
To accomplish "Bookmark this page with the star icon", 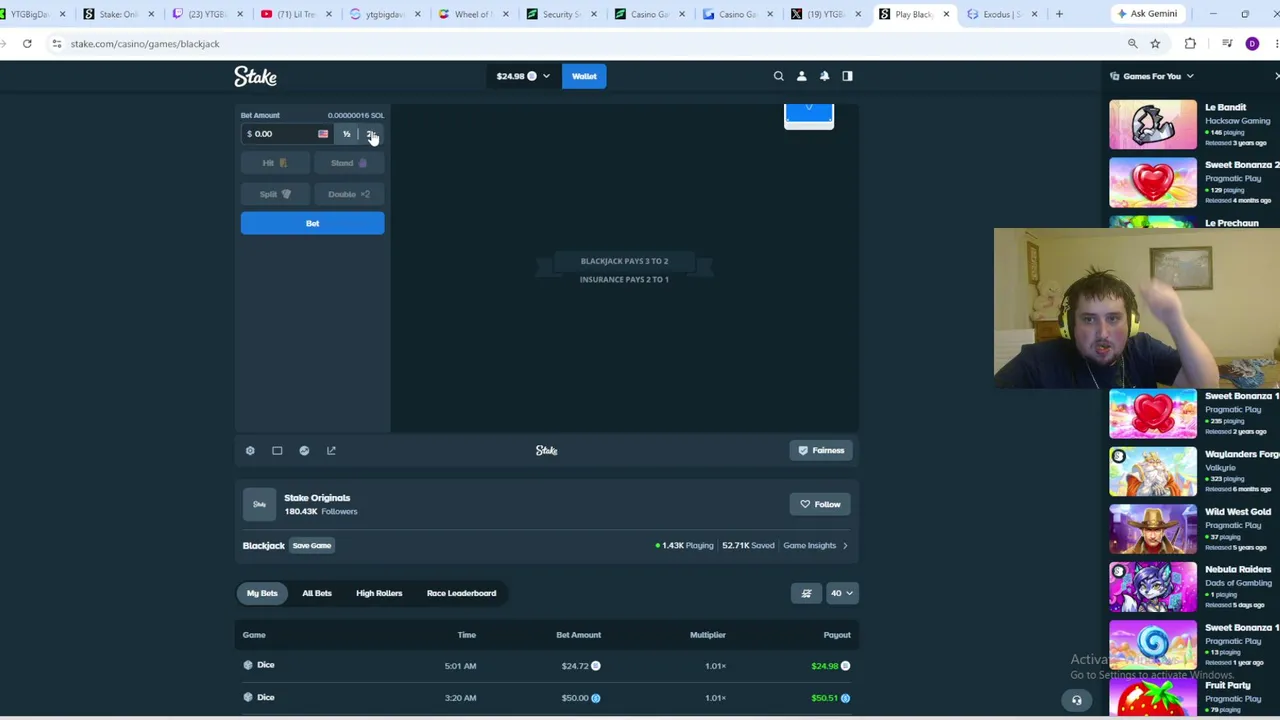I will (1155, 44).
